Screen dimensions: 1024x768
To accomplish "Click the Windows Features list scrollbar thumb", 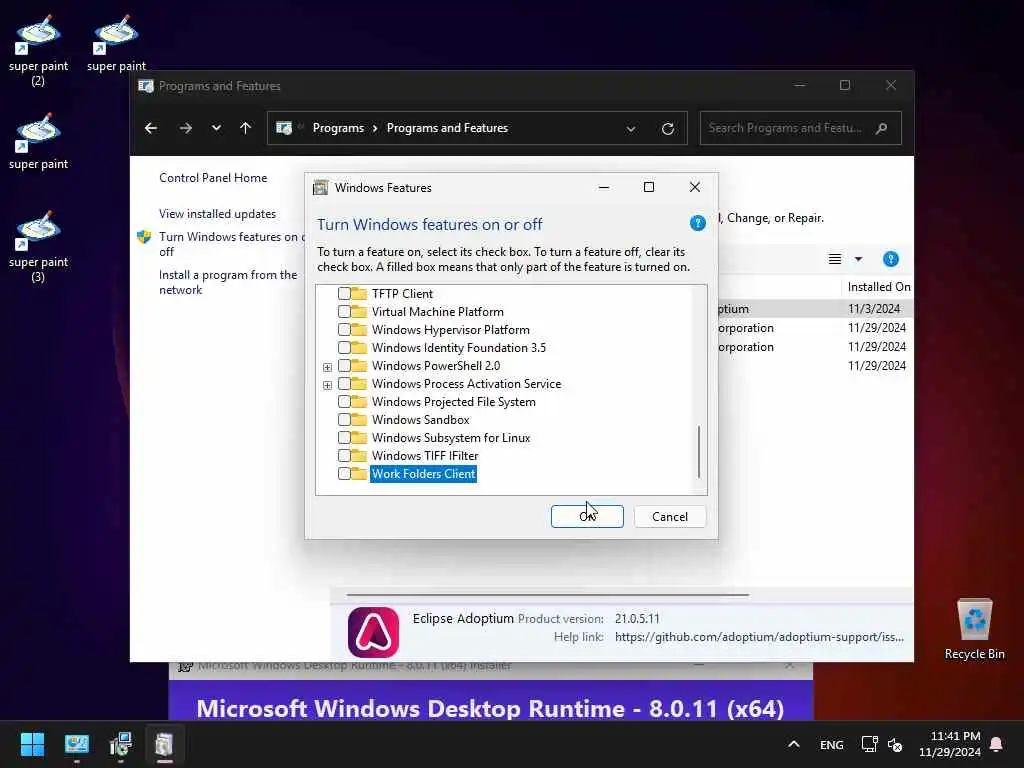I will coord(699,452).
